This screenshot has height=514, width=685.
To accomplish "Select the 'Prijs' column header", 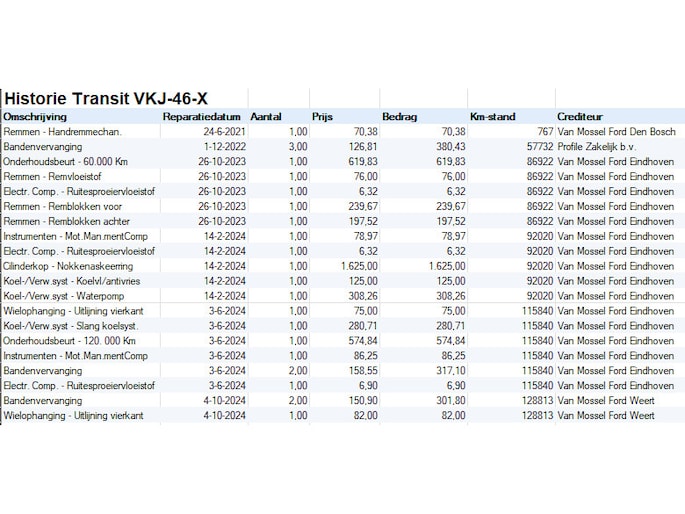I will click(322, 117).
